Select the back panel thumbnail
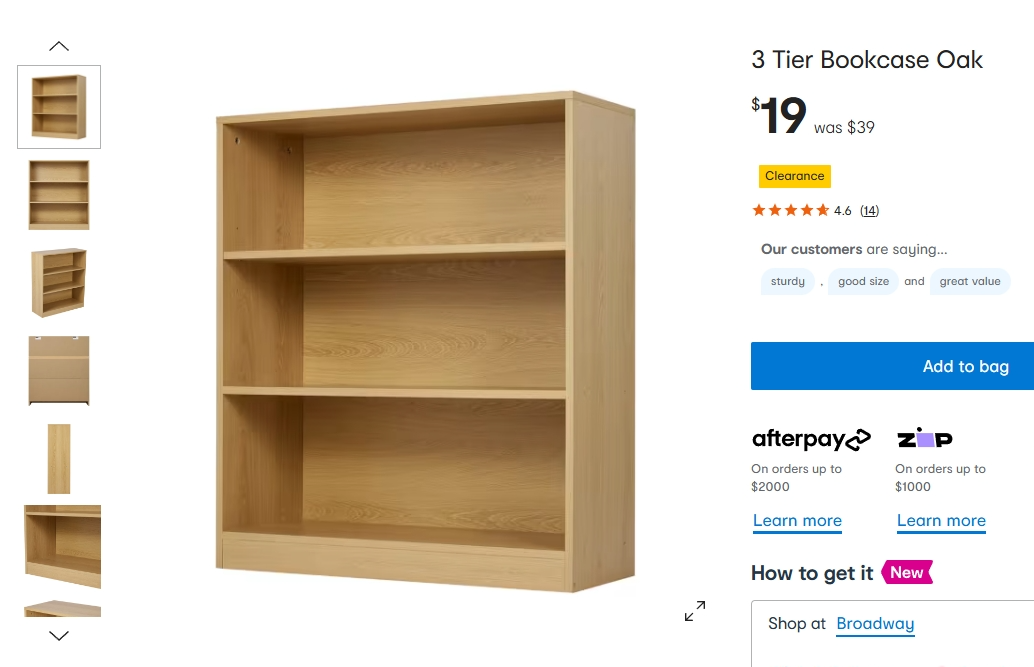 click(x=59, y=370)
